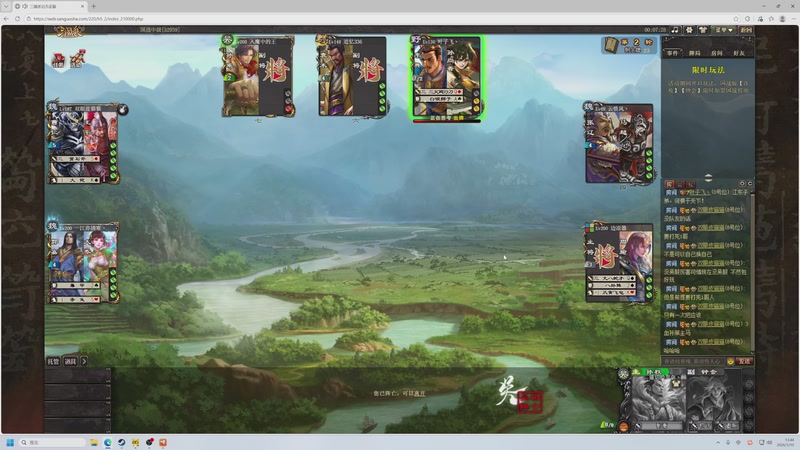Open the shirt skin icon in top bar

click(x=703, y=30)
